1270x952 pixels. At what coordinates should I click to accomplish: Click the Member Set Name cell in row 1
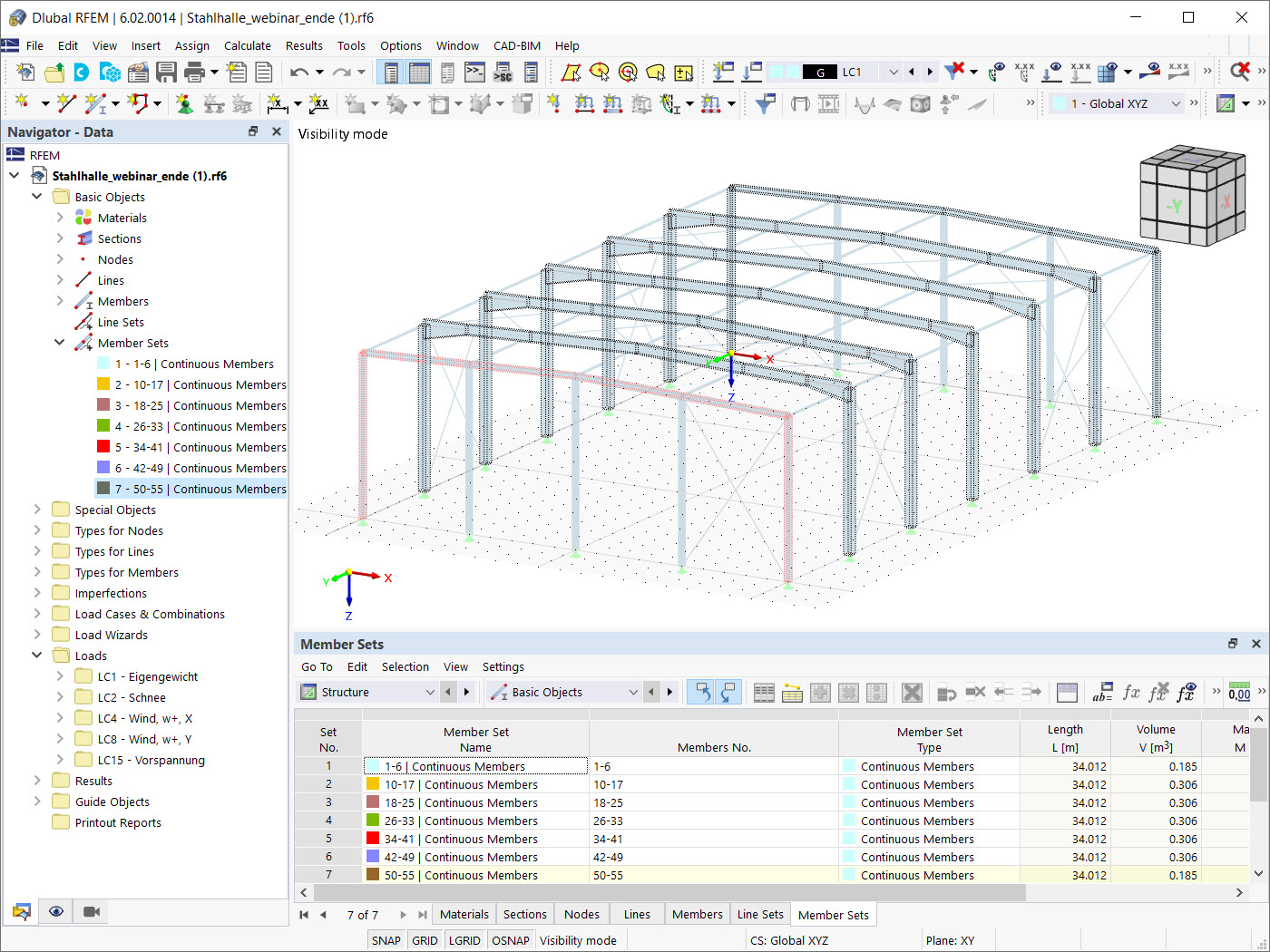click(476, 766)
